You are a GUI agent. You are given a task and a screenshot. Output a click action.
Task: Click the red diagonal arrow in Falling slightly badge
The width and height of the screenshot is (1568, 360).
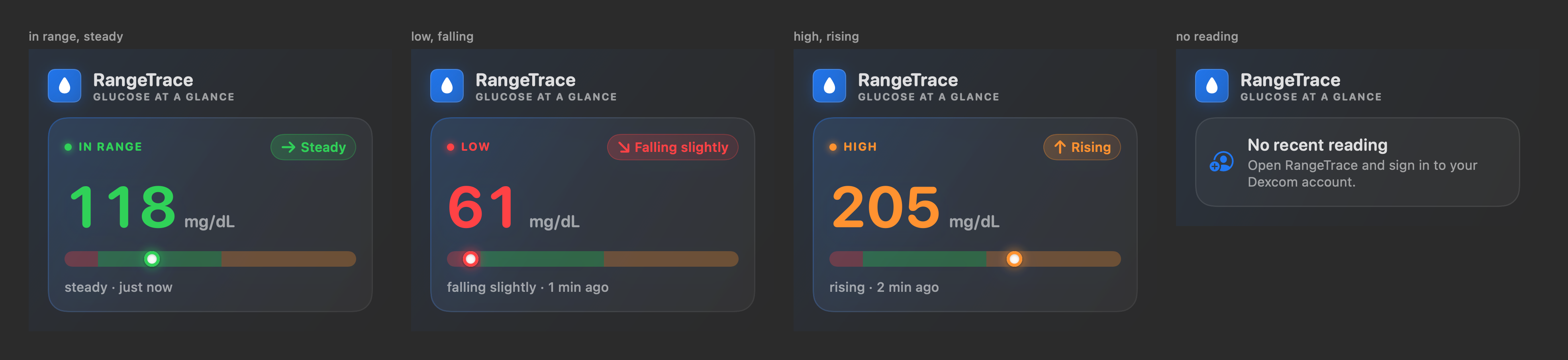(x=624, y=148)
